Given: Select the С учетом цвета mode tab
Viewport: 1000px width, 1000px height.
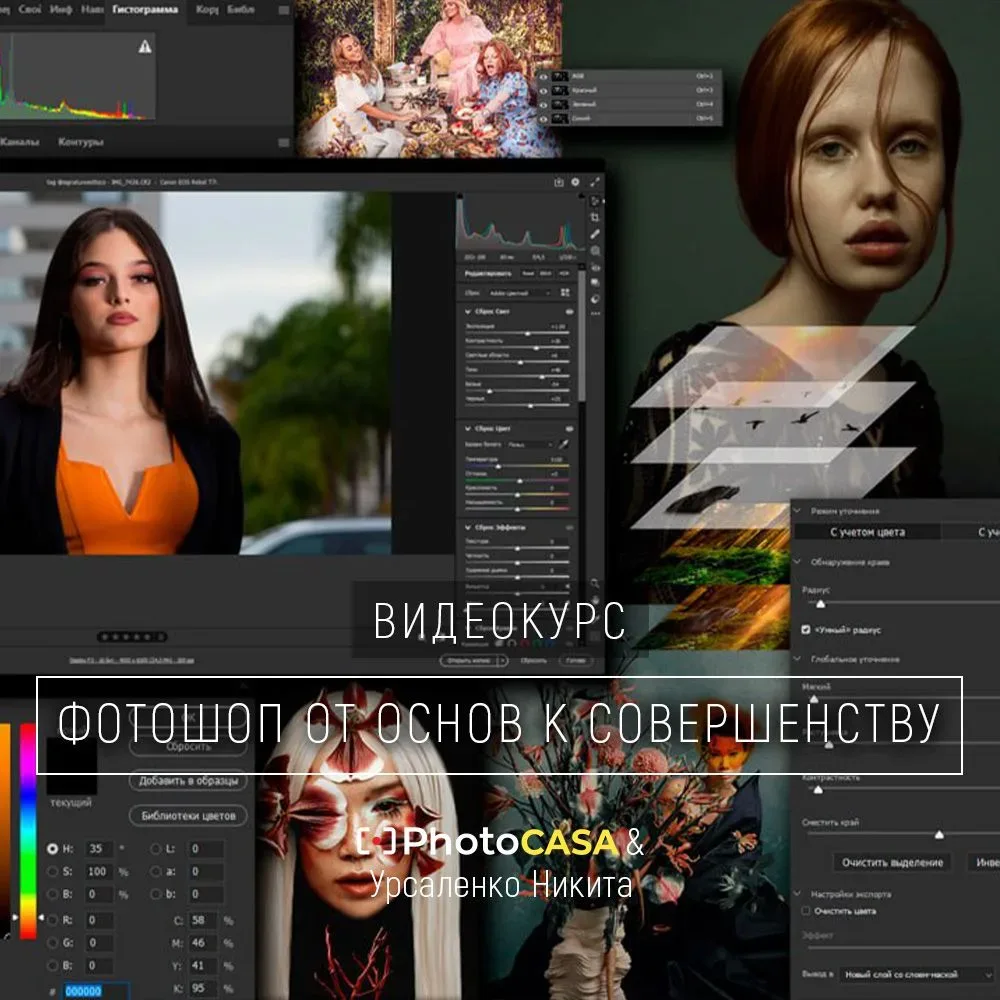Looking at the screenshot, I should (x=867, y=532).
